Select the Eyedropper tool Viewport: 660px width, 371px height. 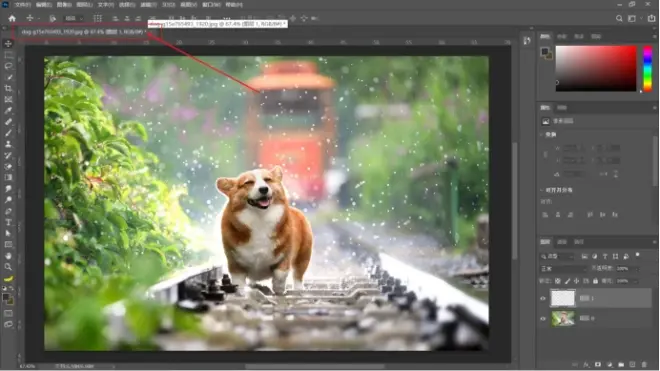click(8, 111)
